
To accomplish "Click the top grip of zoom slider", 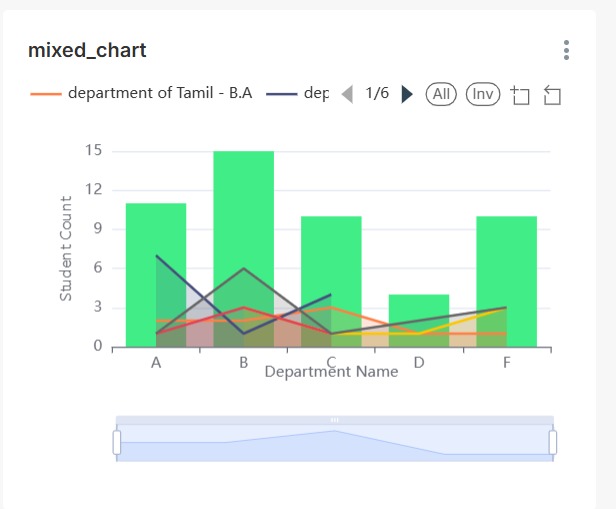I will pyautogui.click(x=334, y=420).
